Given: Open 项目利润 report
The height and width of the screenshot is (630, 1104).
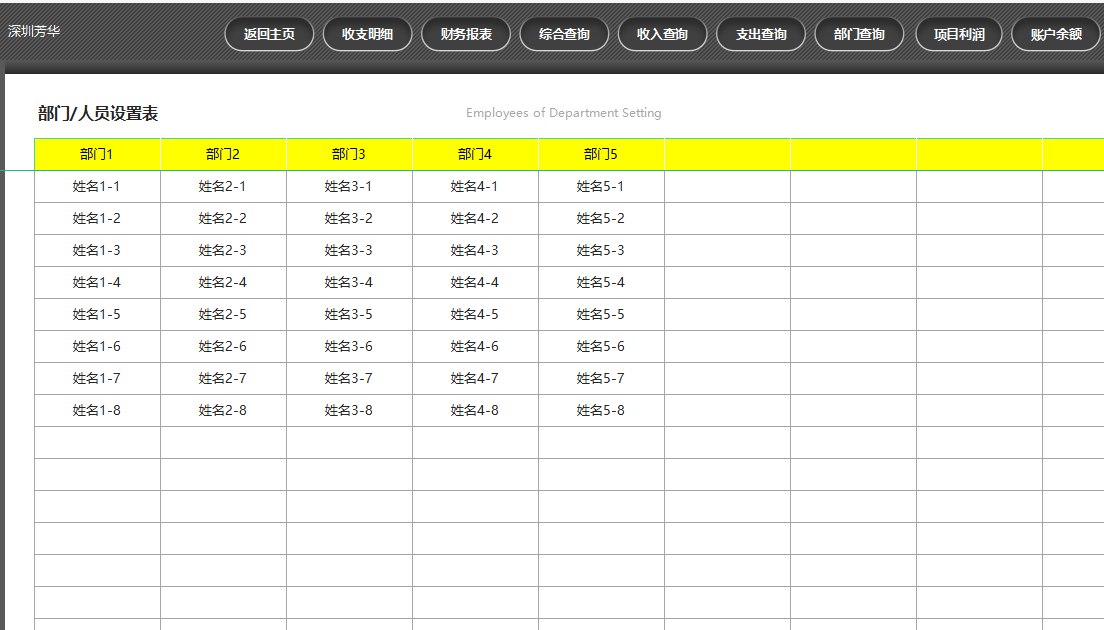Looking at the screenshot, I should pos(959,34).
